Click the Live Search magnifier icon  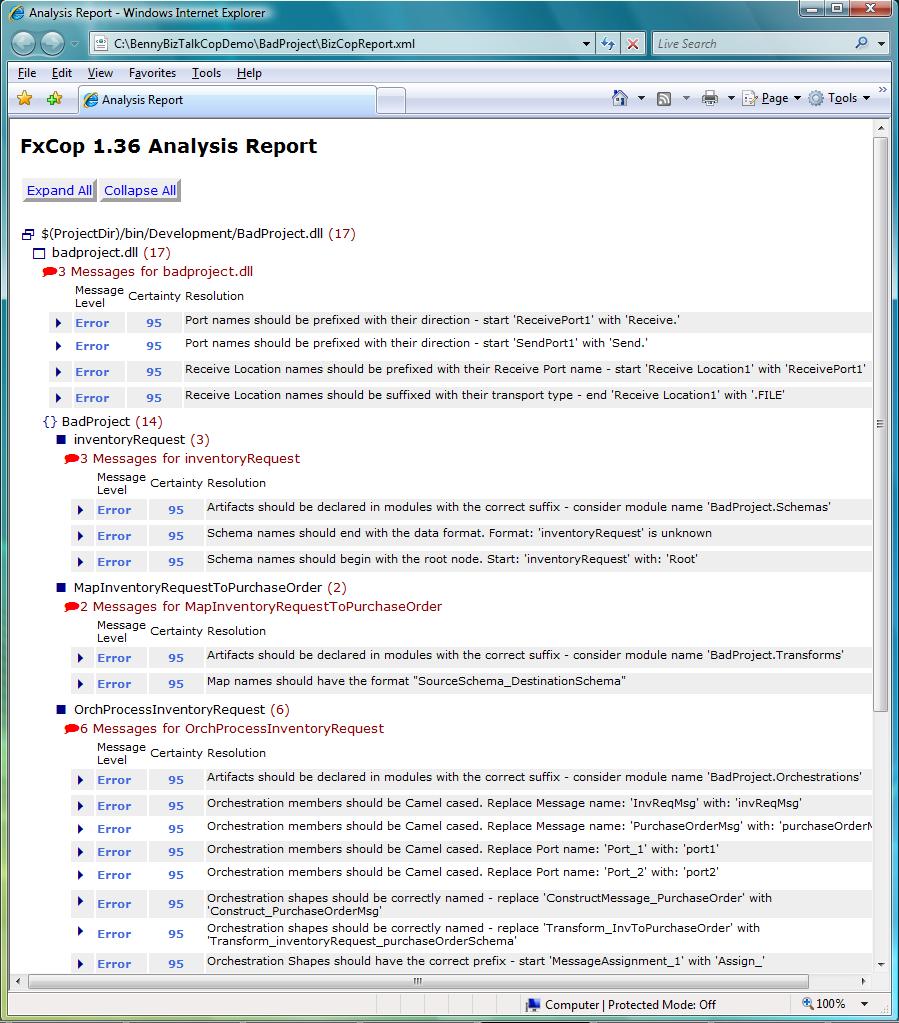[862, 43]
